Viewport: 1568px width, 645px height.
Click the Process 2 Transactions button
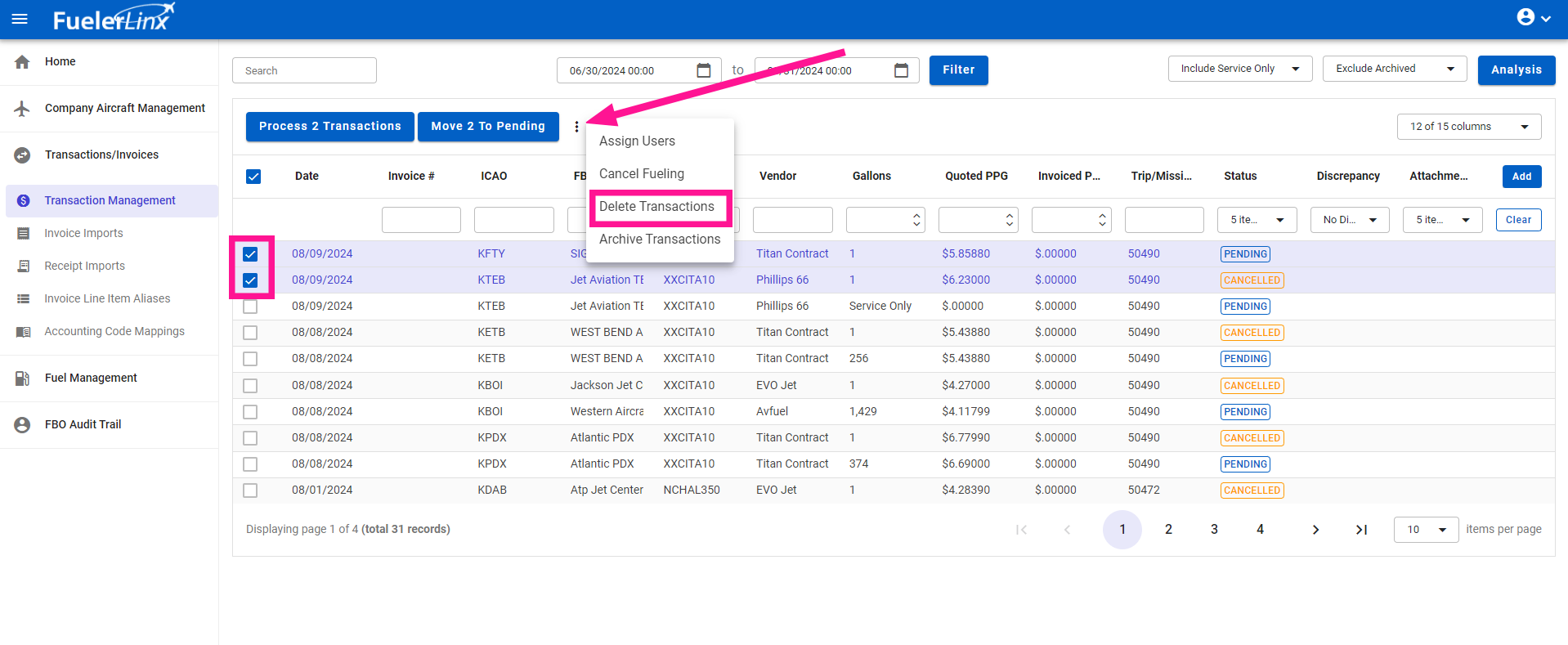pyautogui.click(x=329, y=127)
